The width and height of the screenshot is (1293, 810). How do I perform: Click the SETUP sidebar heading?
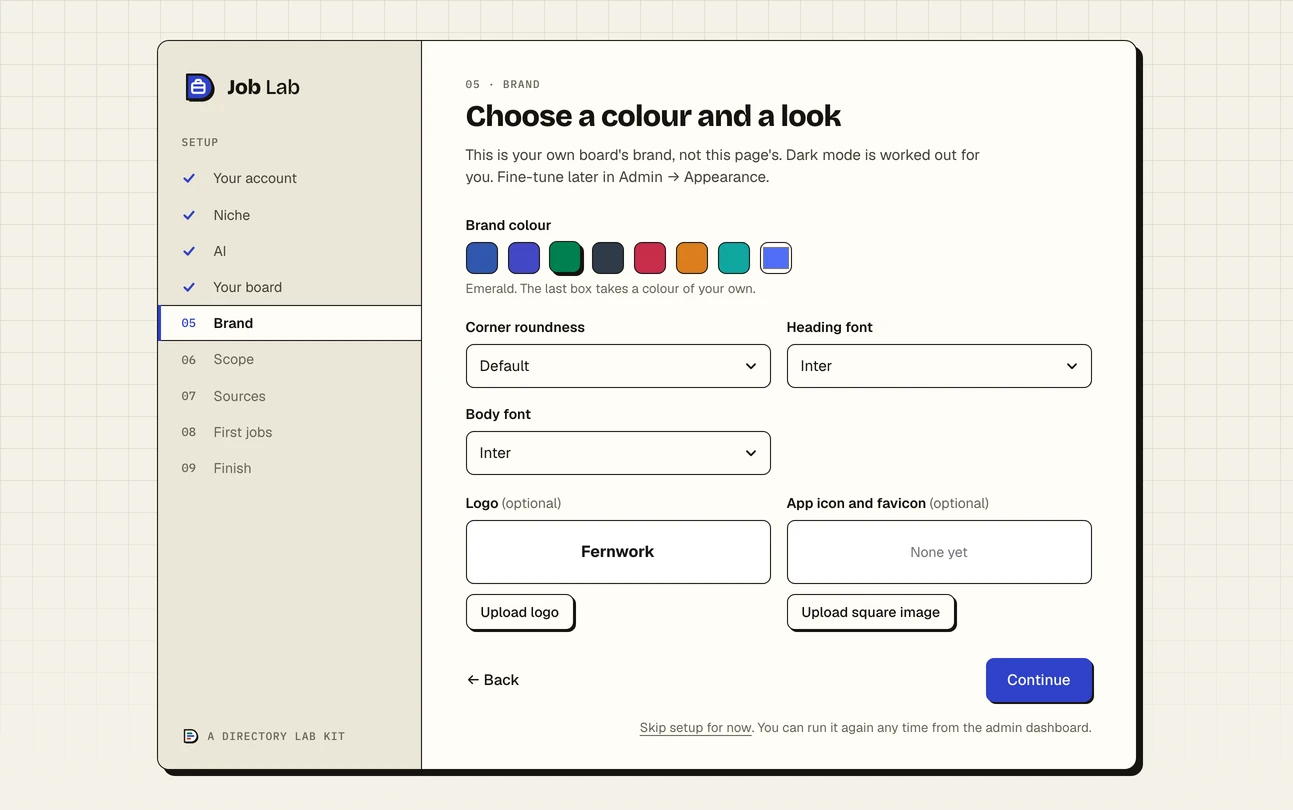tap(200, 142)
